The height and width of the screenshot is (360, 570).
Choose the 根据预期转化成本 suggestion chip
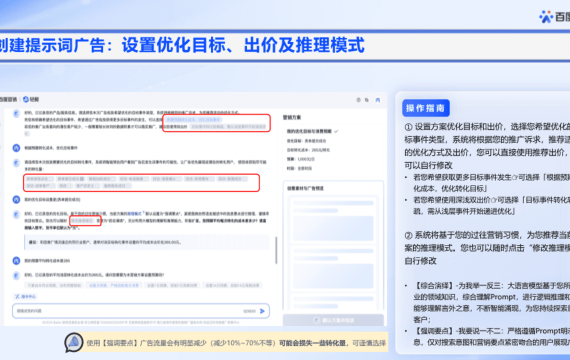(194, 119)
